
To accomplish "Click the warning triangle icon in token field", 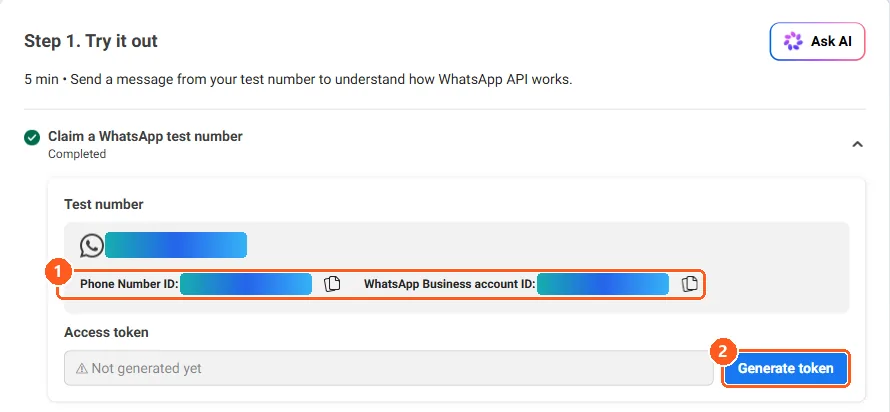I will click(x=82, y=369).
